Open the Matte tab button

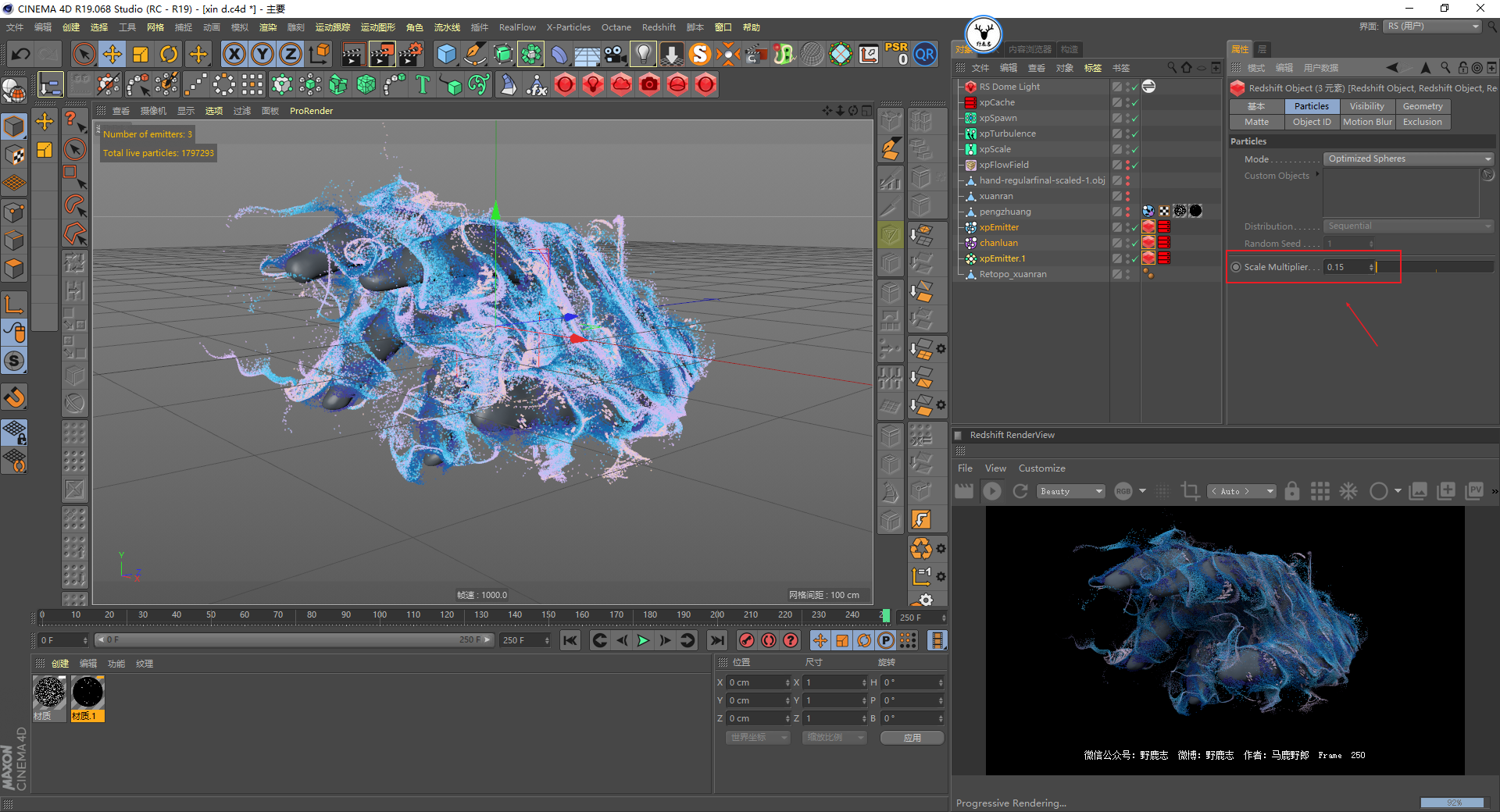click(x=1256, y=122)
